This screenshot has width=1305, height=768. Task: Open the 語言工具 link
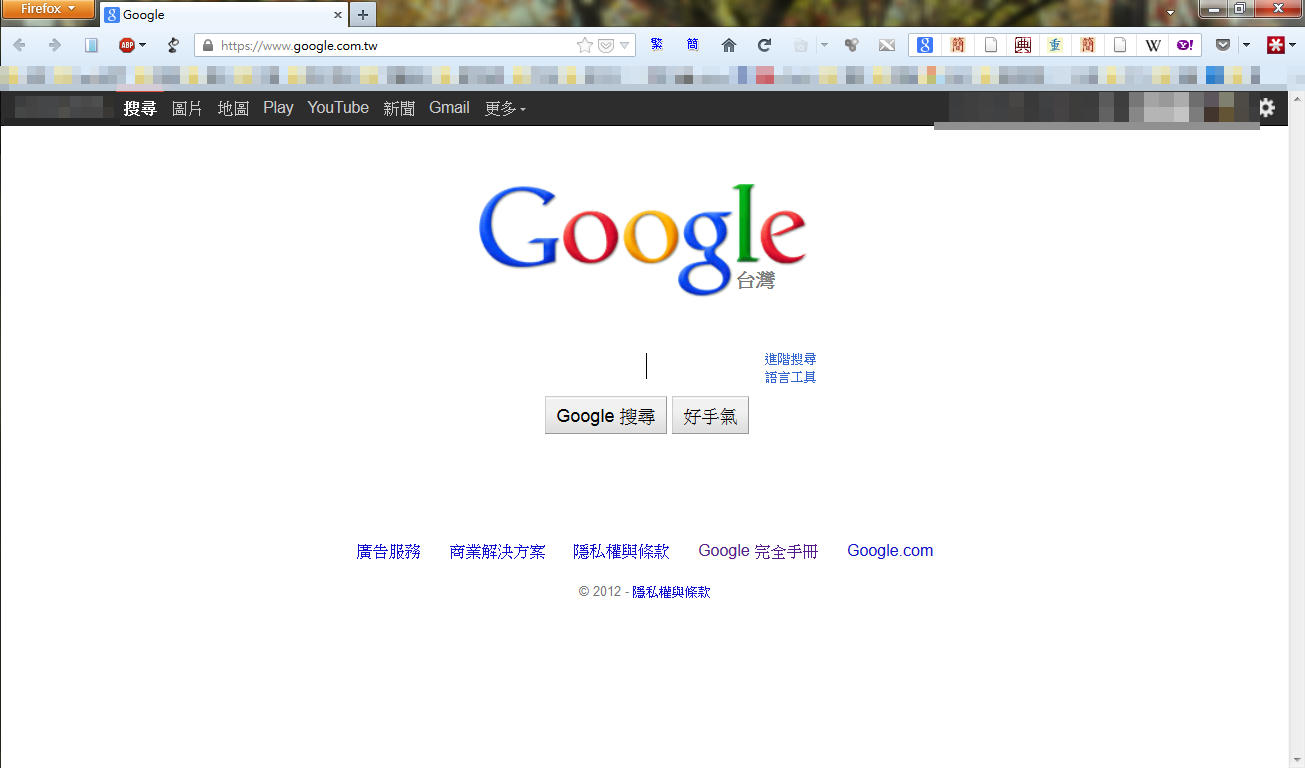coord(790,377)
